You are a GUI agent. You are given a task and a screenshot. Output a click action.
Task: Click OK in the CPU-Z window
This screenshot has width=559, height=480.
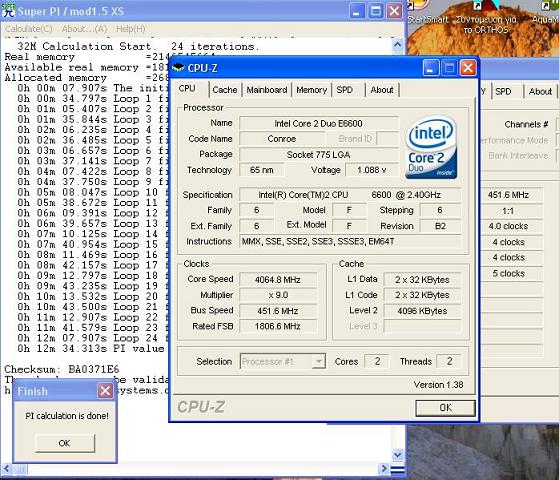(x=445, y=408)
